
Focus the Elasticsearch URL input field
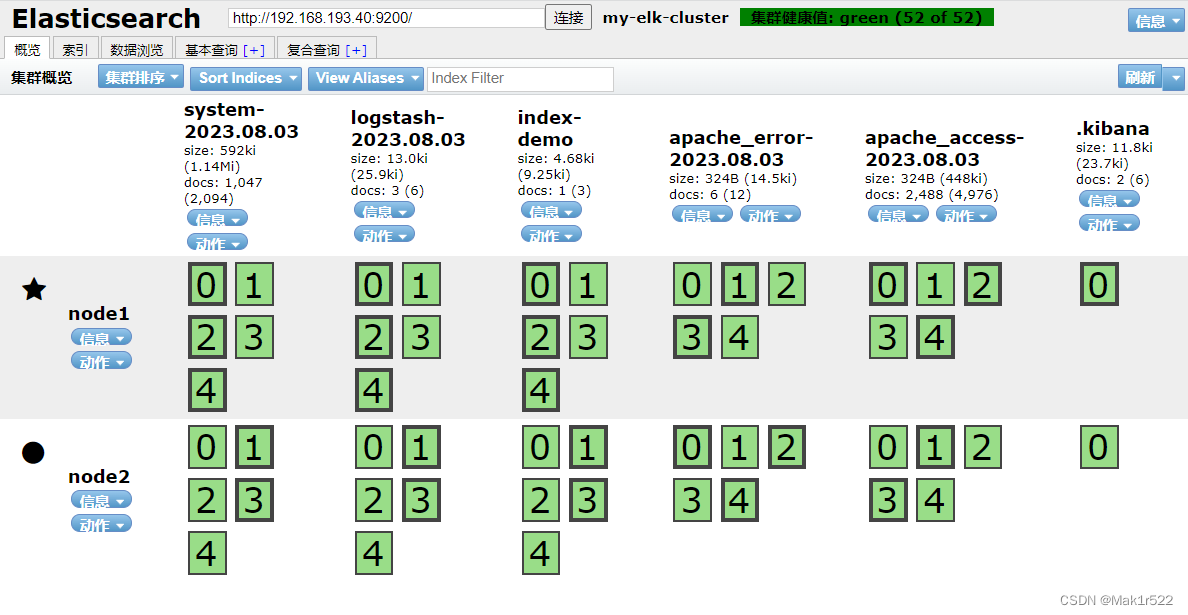coord(386,18)
